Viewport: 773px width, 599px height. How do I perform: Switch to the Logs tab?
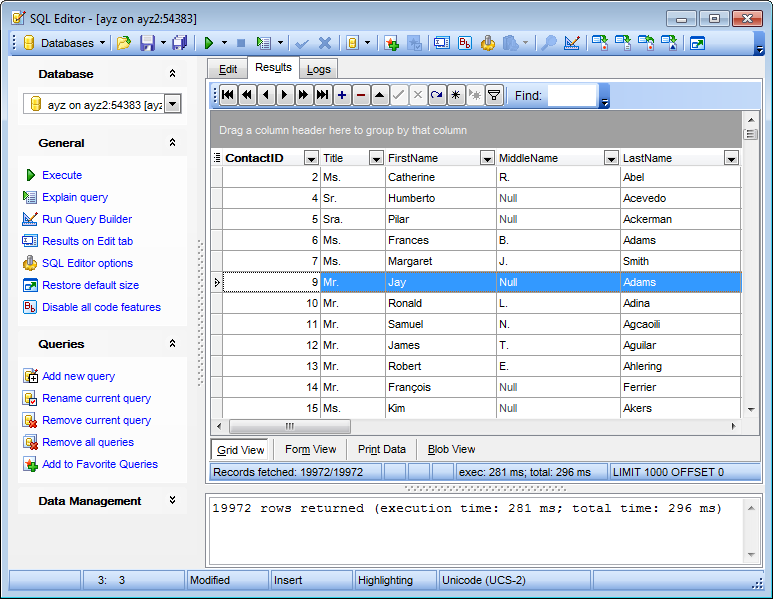(318, 70)
